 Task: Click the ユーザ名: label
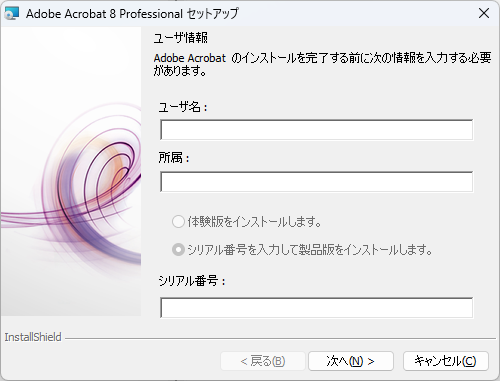[183, 107]
